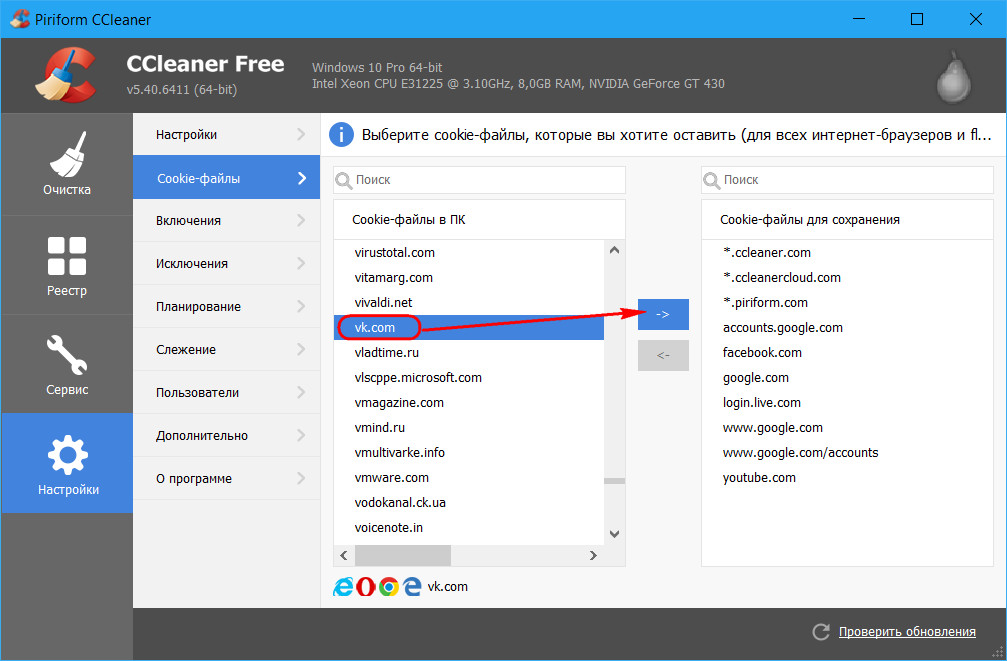This screenshot has height=661, width=1007.
Task: Click the Chrome browser icon below list
Action: [x=389, y=586]
